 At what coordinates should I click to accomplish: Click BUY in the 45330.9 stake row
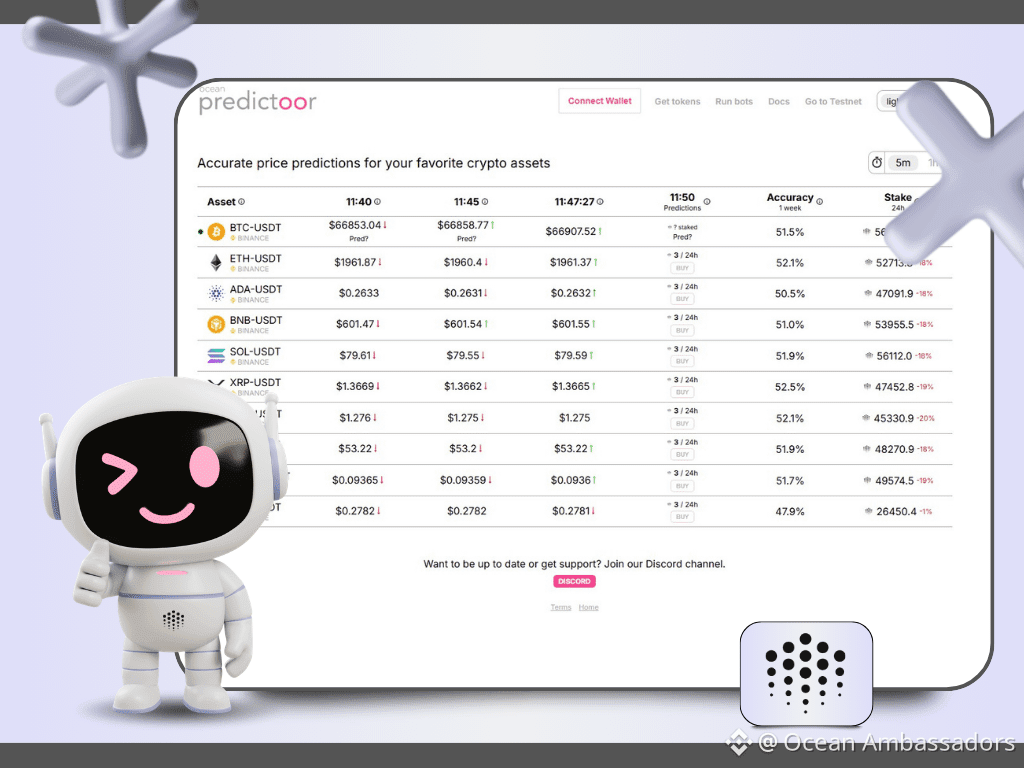click(x=682, y=424)
